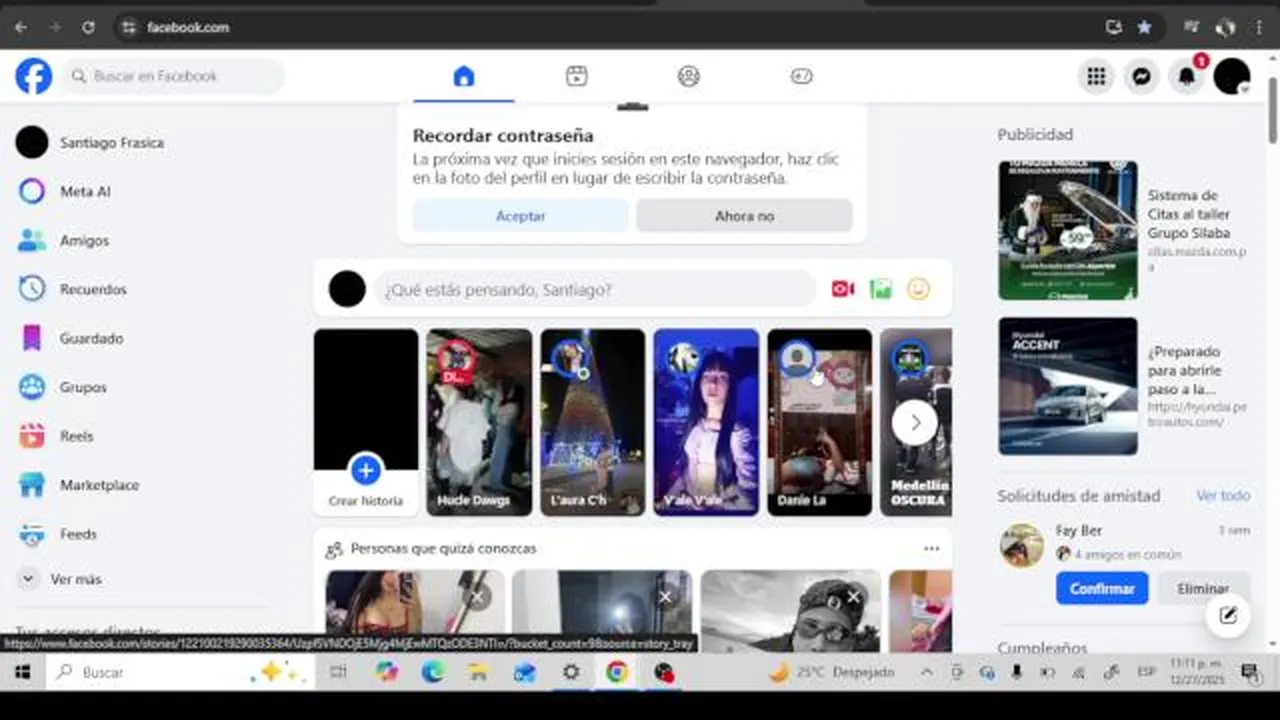Click the feeling emoji icon in composer
This screenshot has height=720, width=1280.
[918, 289]
